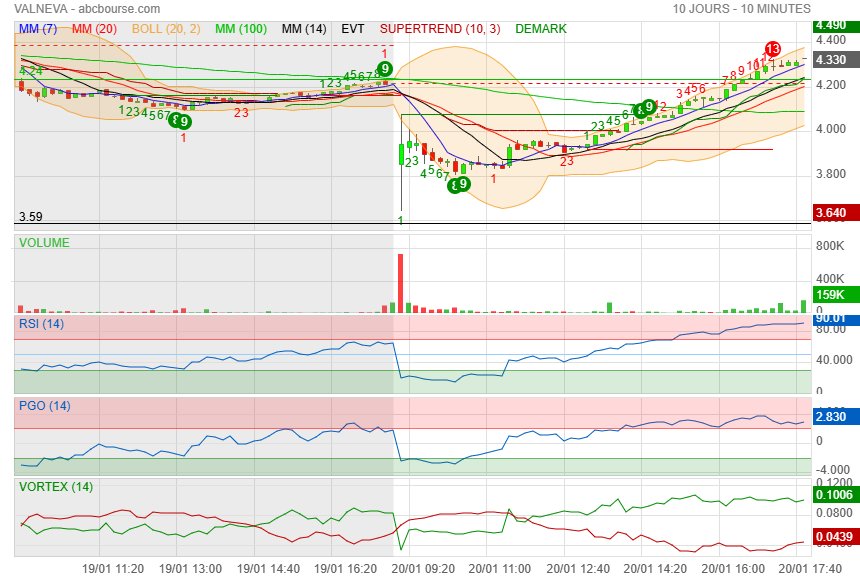The width and height of the screenshot is (860, 579).
Task: Click the tall red volume spike bar
Action: [x=400, y=283]
